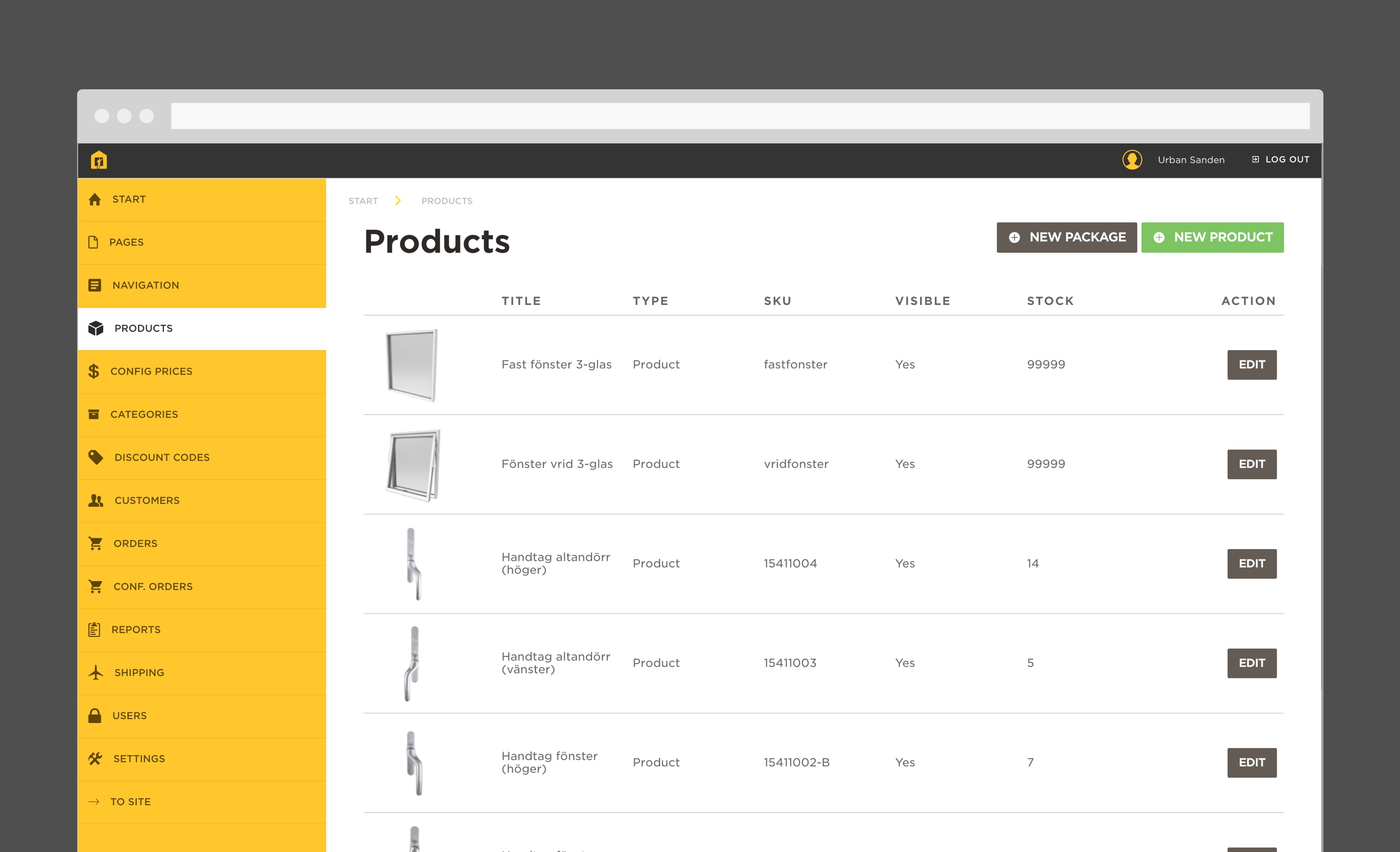The height and width of the screenshot is (852, 1400).
Task: Click the arrow icon next to To Site
Action: pos(94,802)
